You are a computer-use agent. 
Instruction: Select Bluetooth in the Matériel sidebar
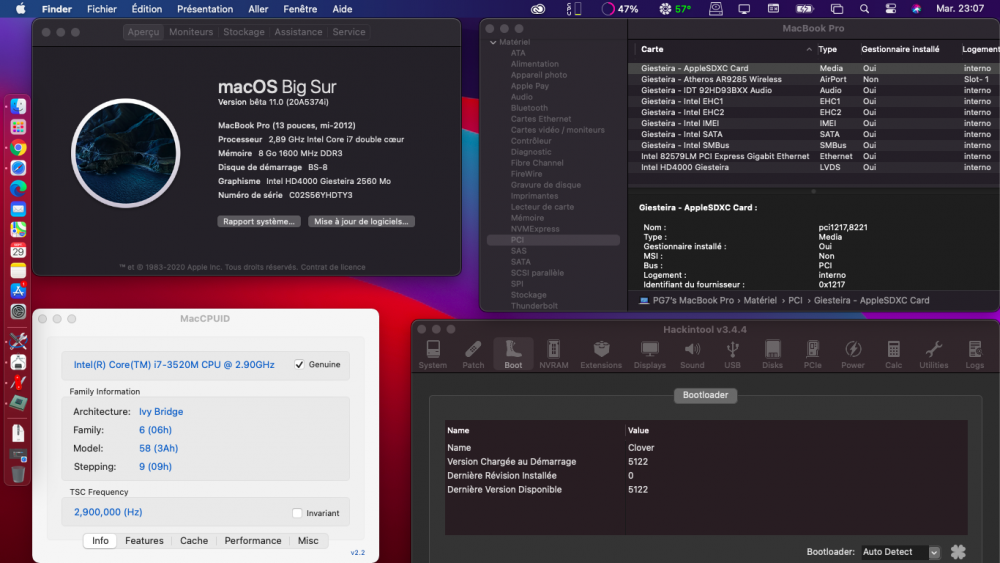(x=529, y=108)
